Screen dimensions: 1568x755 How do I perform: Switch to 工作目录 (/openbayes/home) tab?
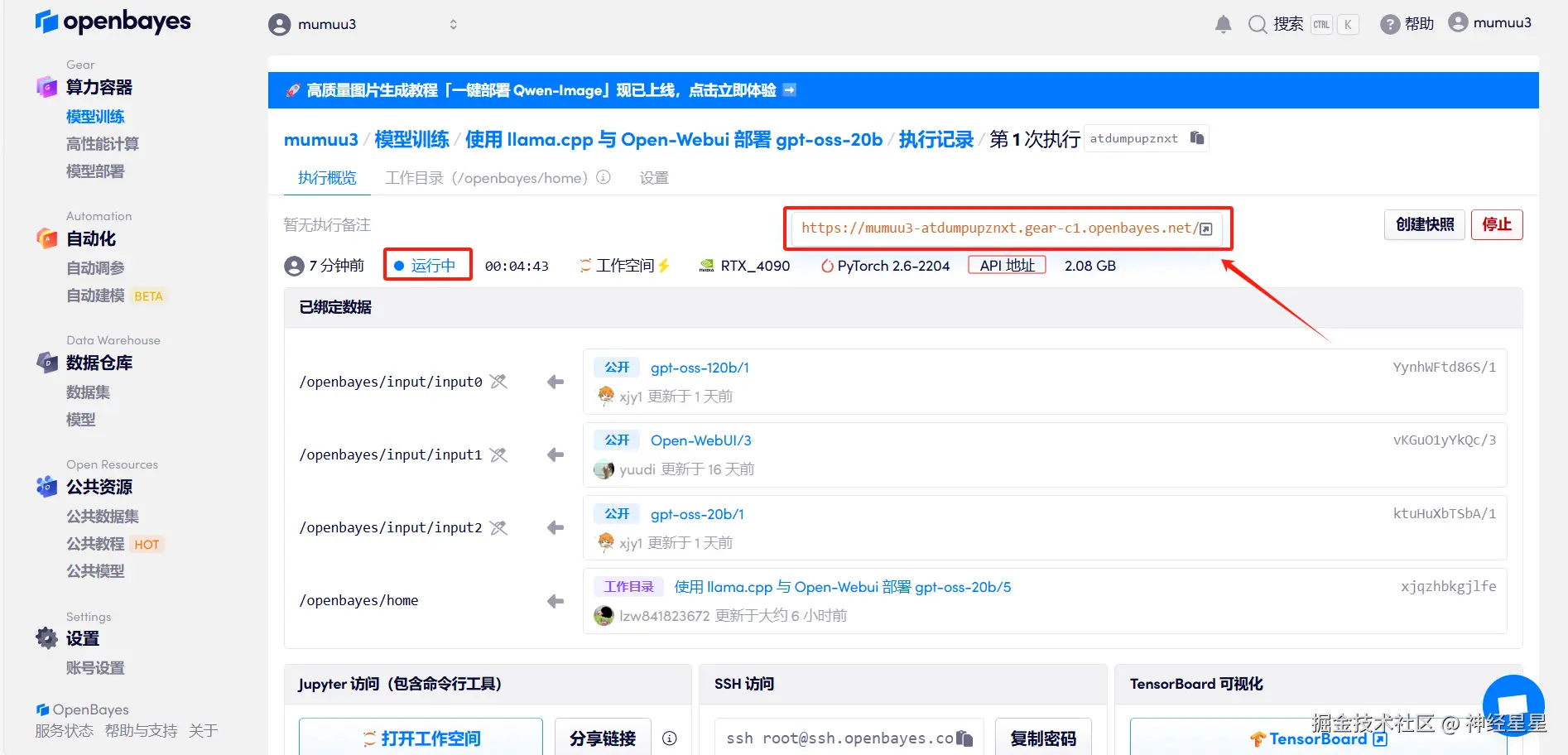click(x=487, y=178)
